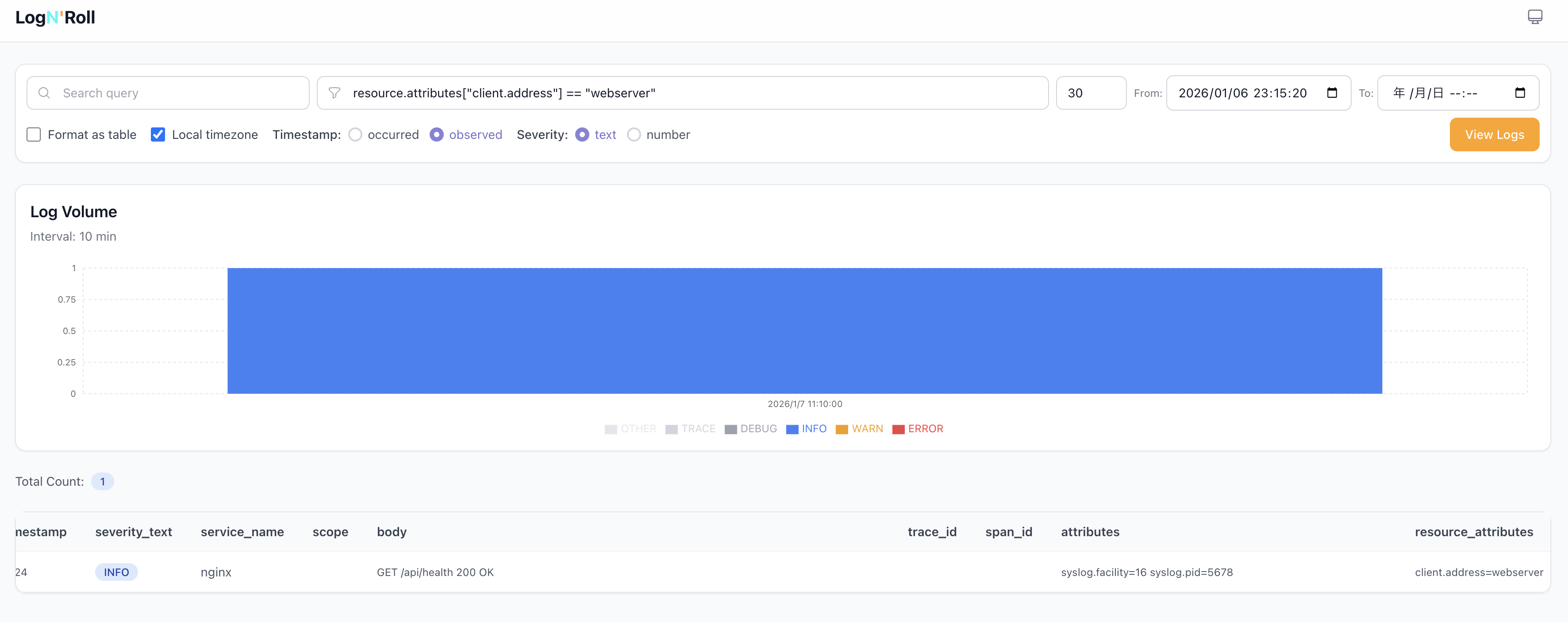Viewport: 1568px width, 622px height.
Task: Click the syslog.facility=16 attributes cell
Action: (1147, 572)
